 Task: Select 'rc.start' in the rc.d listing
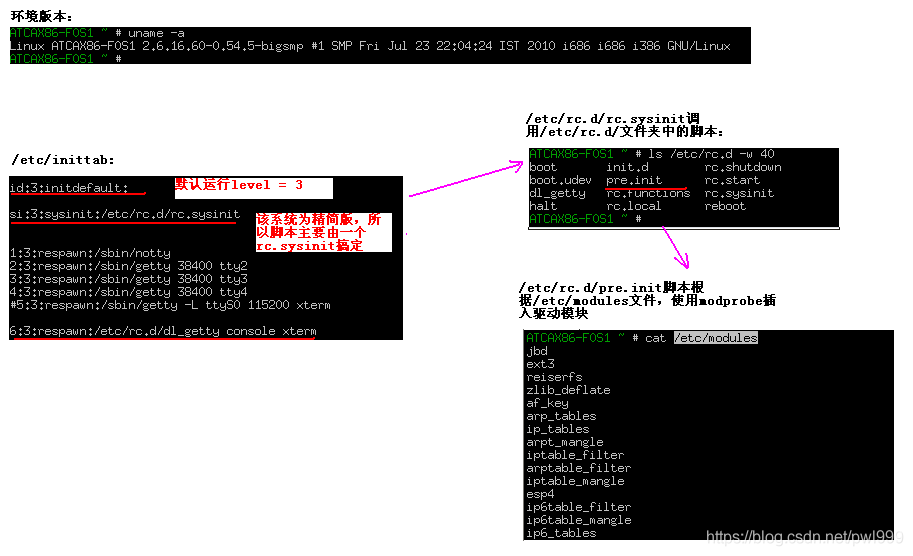(x=732, y=180)
